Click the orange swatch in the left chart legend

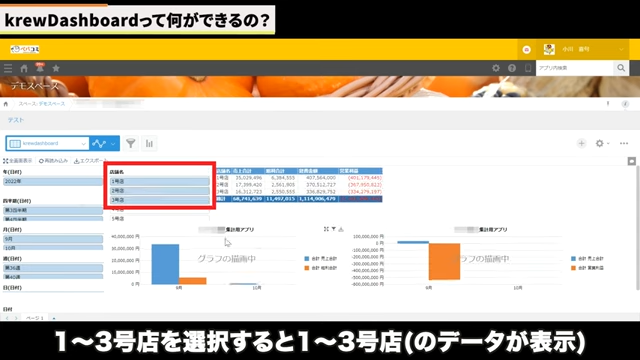click(x=307, y=268)
